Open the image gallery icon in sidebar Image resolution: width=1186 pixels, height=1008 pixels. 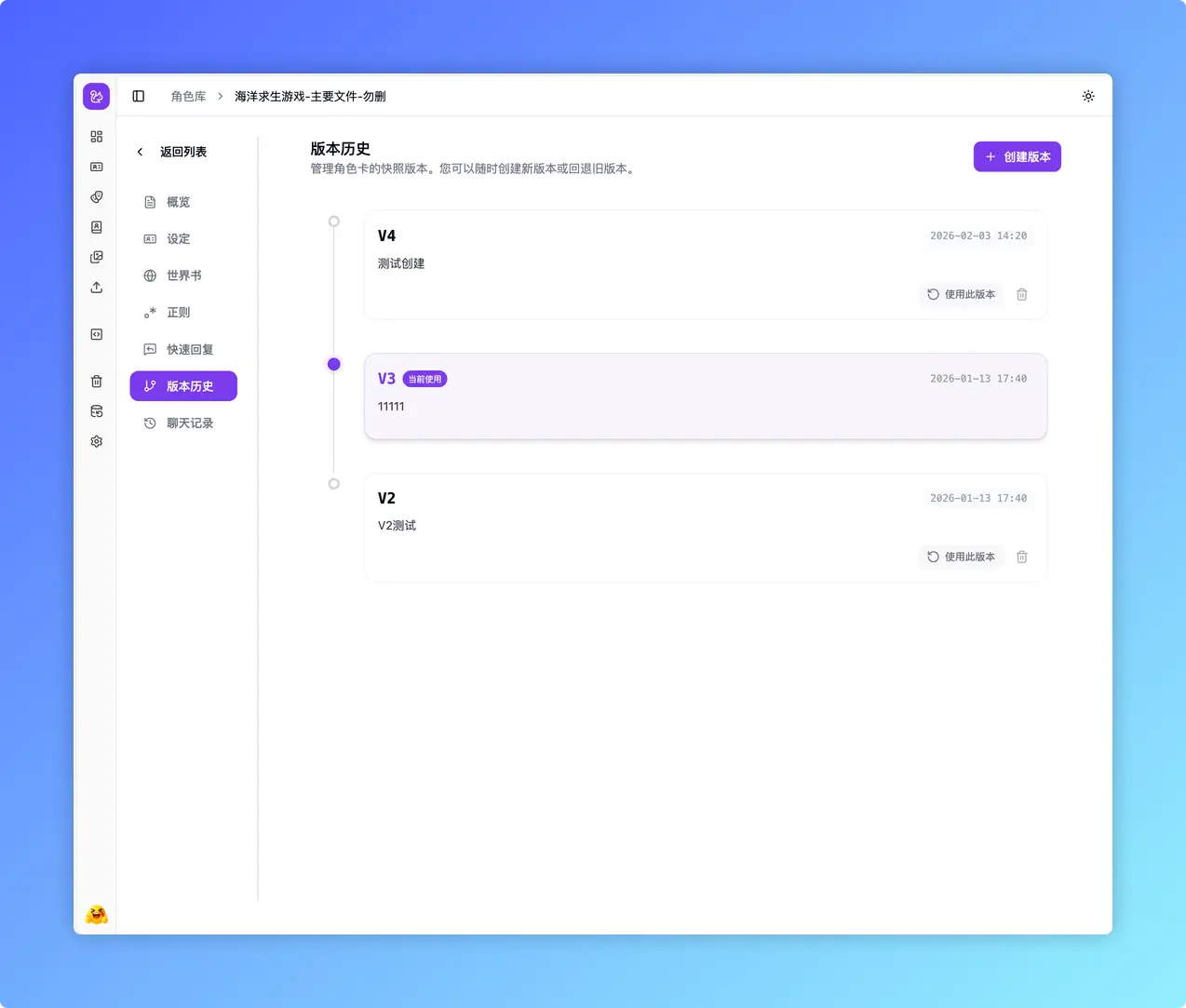pyautogui.click(x=96, y=257)
